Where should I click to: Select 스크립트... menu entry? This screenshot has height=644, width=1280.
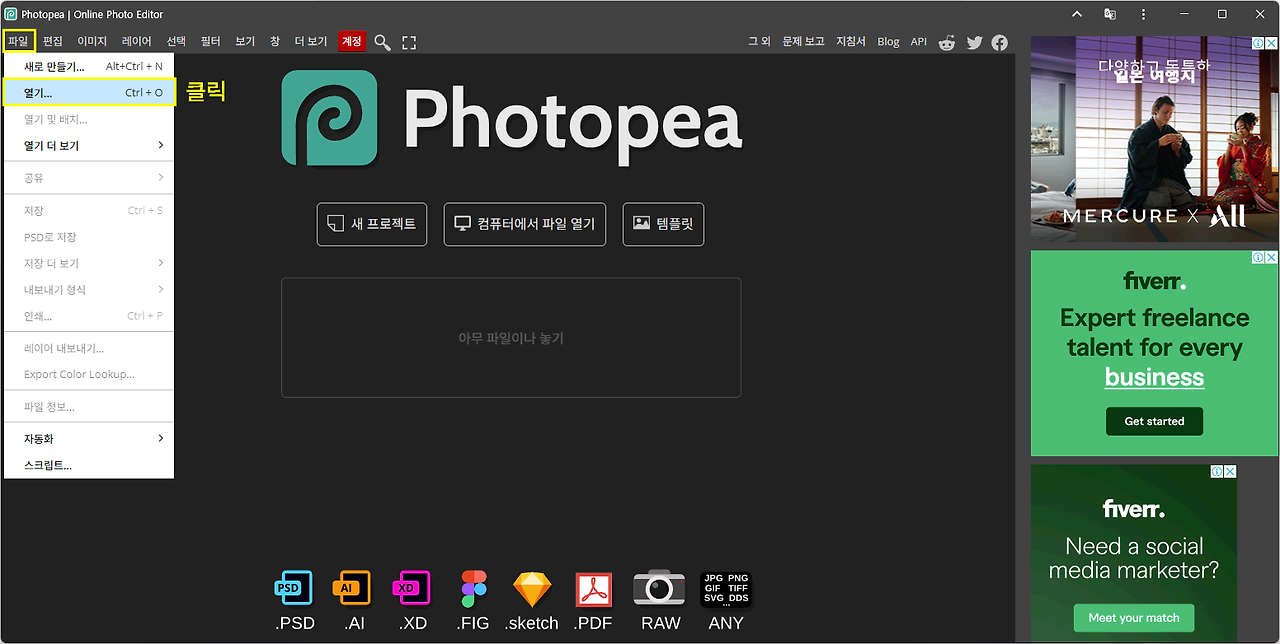(90, 465)
